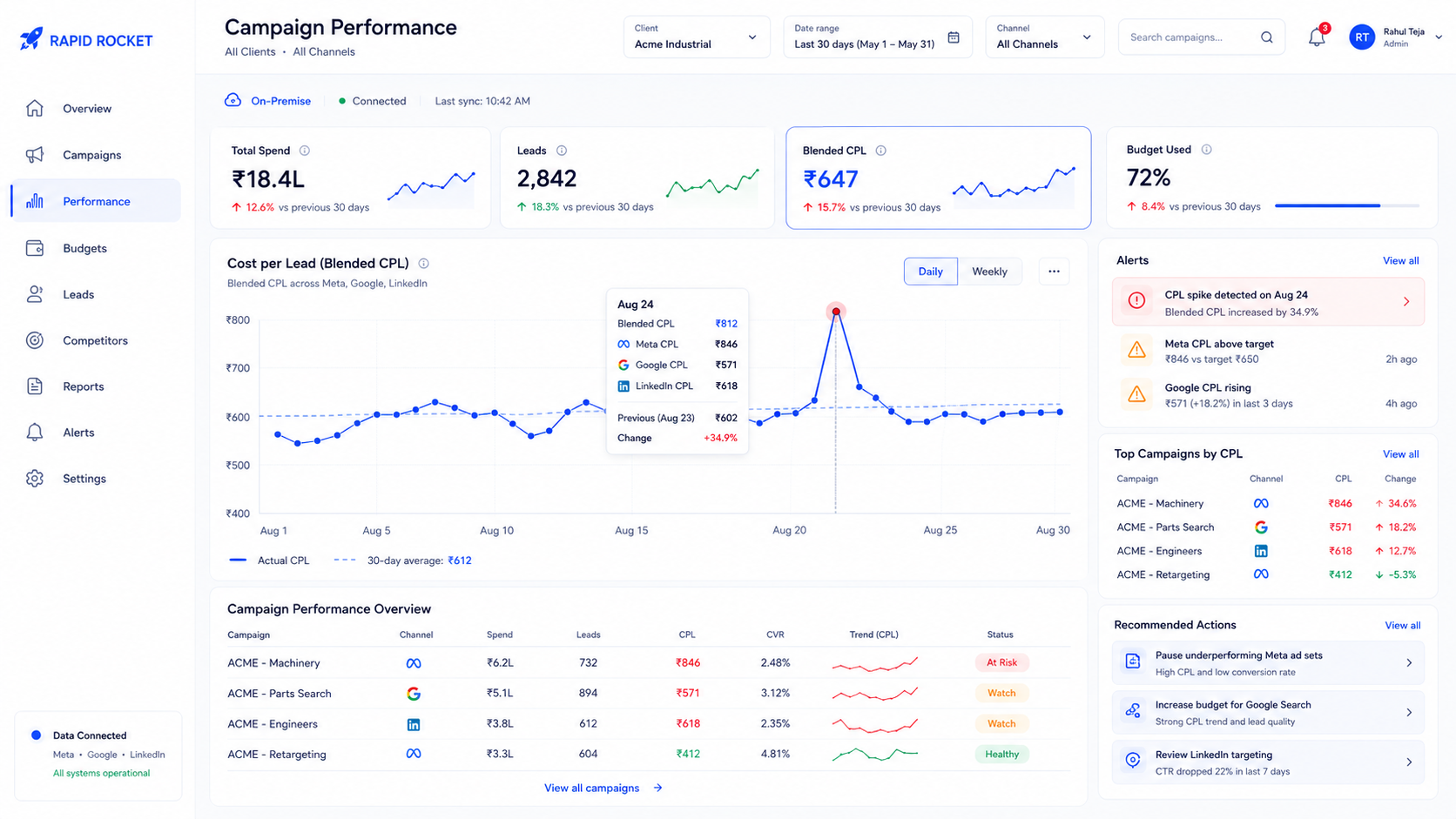Image resolution: width=1456 pixels, height=819 pixels.
Task: Click info icon next to Cost per Lead title
Action: pos(423,264)
